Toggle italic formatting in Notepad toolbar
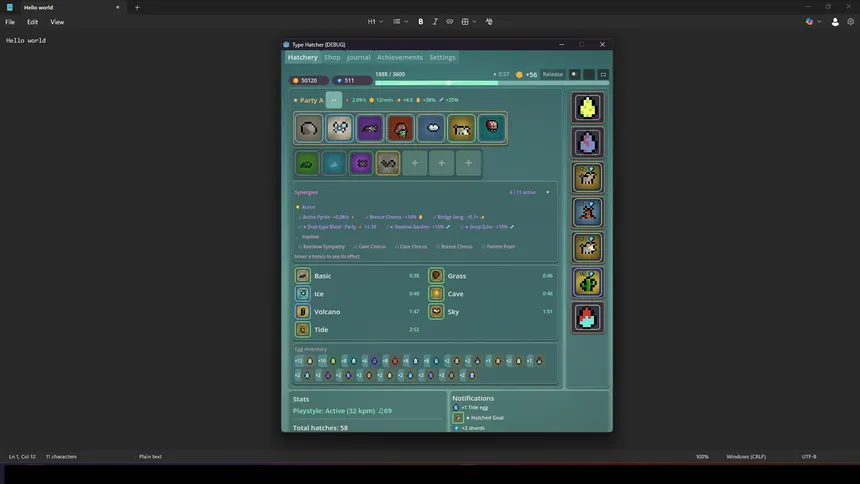The height and width of the screenshot is (484, 860). click(435, 21)
